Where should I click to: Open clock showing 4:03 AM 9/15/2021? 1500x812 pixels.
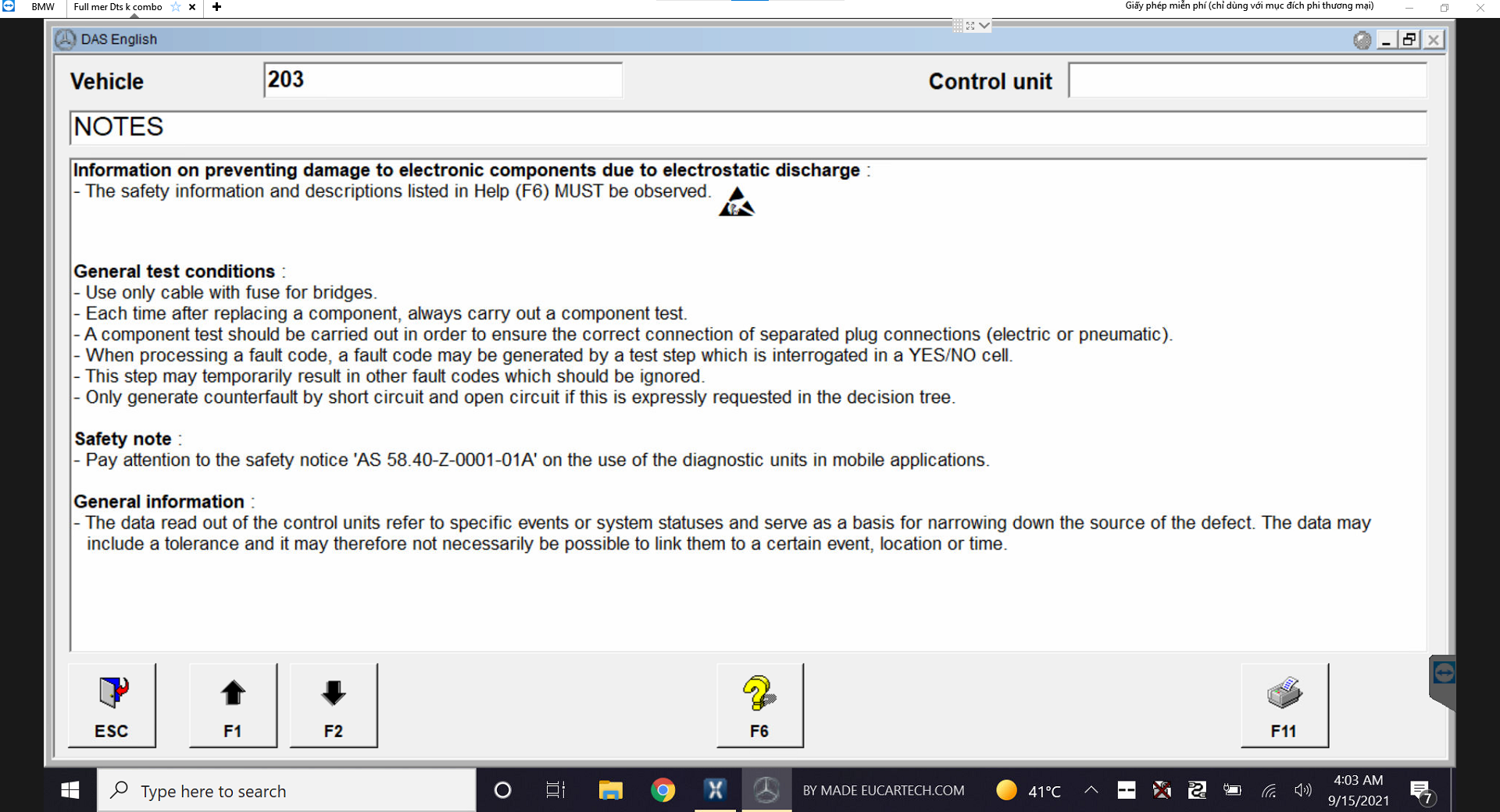point(1359,790)
